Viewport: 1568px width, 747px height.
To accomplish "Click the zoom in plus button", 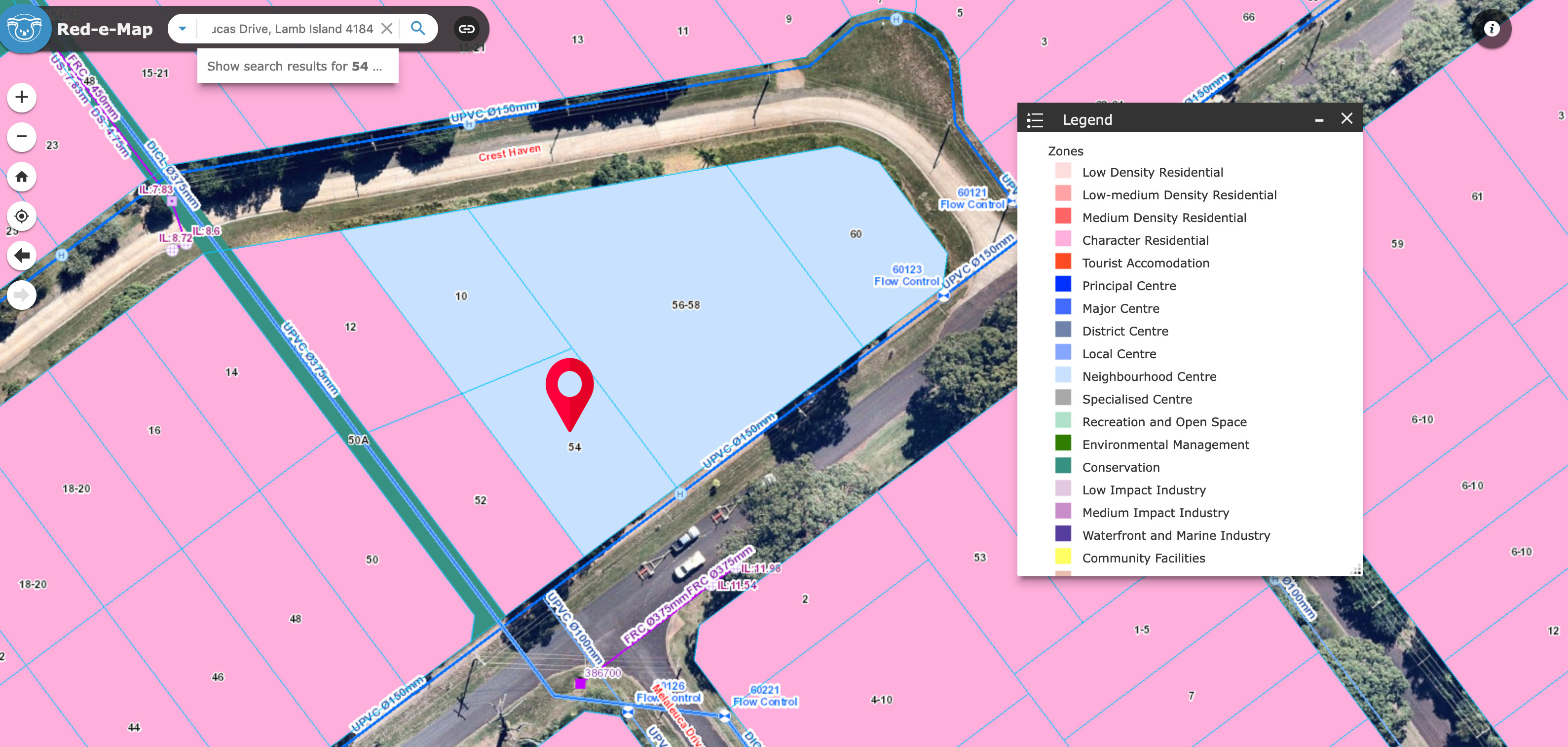I will tap(22, 97).
